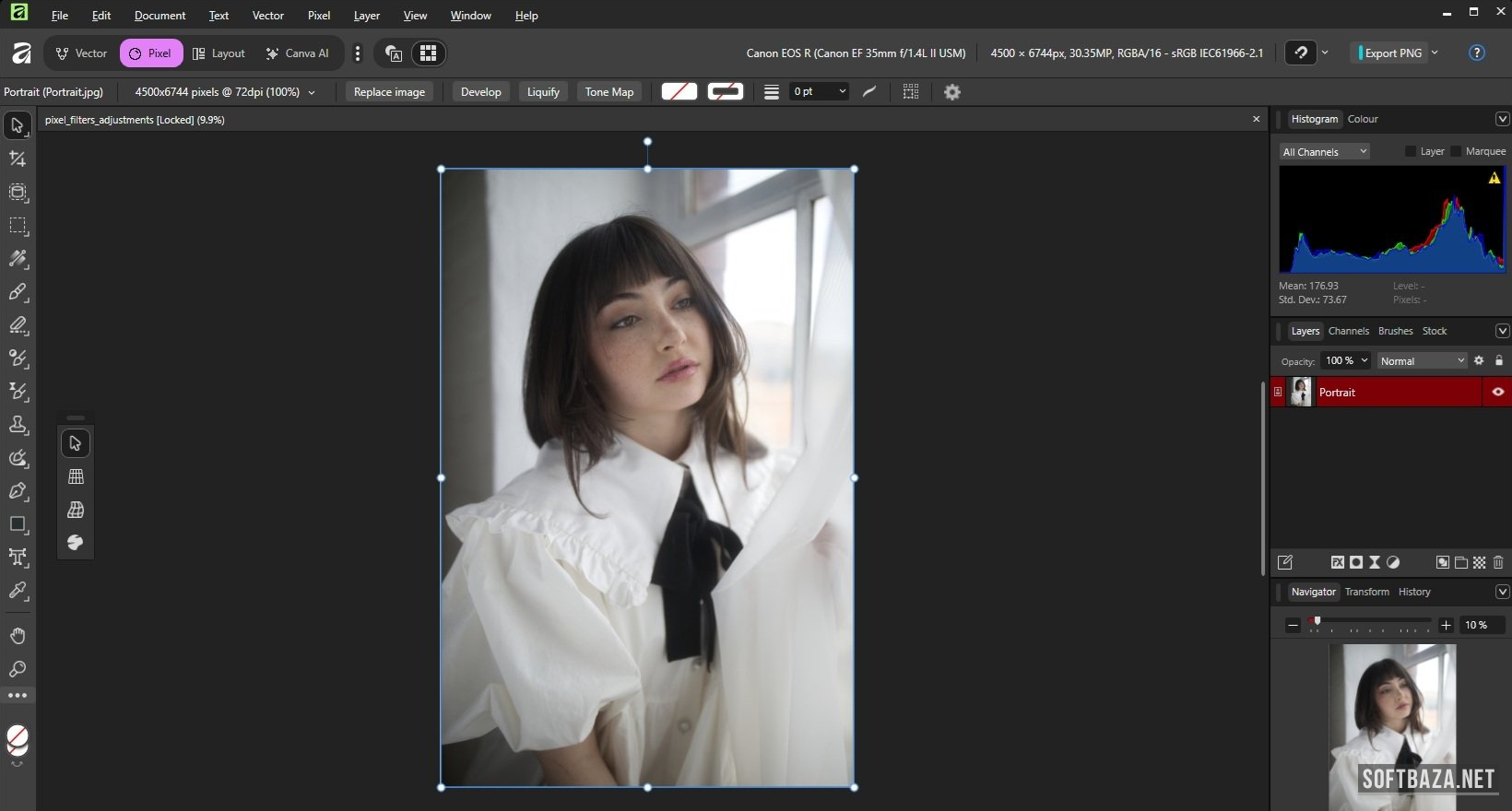1512x811 pixels.
Task: Select the Crop tool in left toolbar
Action: [18, 159]
